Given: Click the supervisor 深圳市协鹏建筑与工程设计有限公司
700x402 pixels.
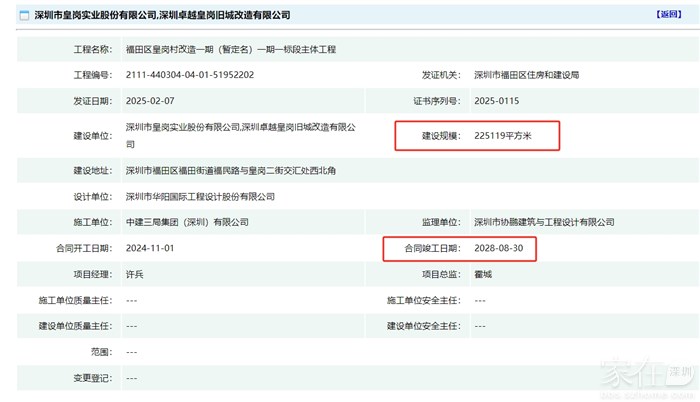Looking at the screenshot, I should pos(544,222).
